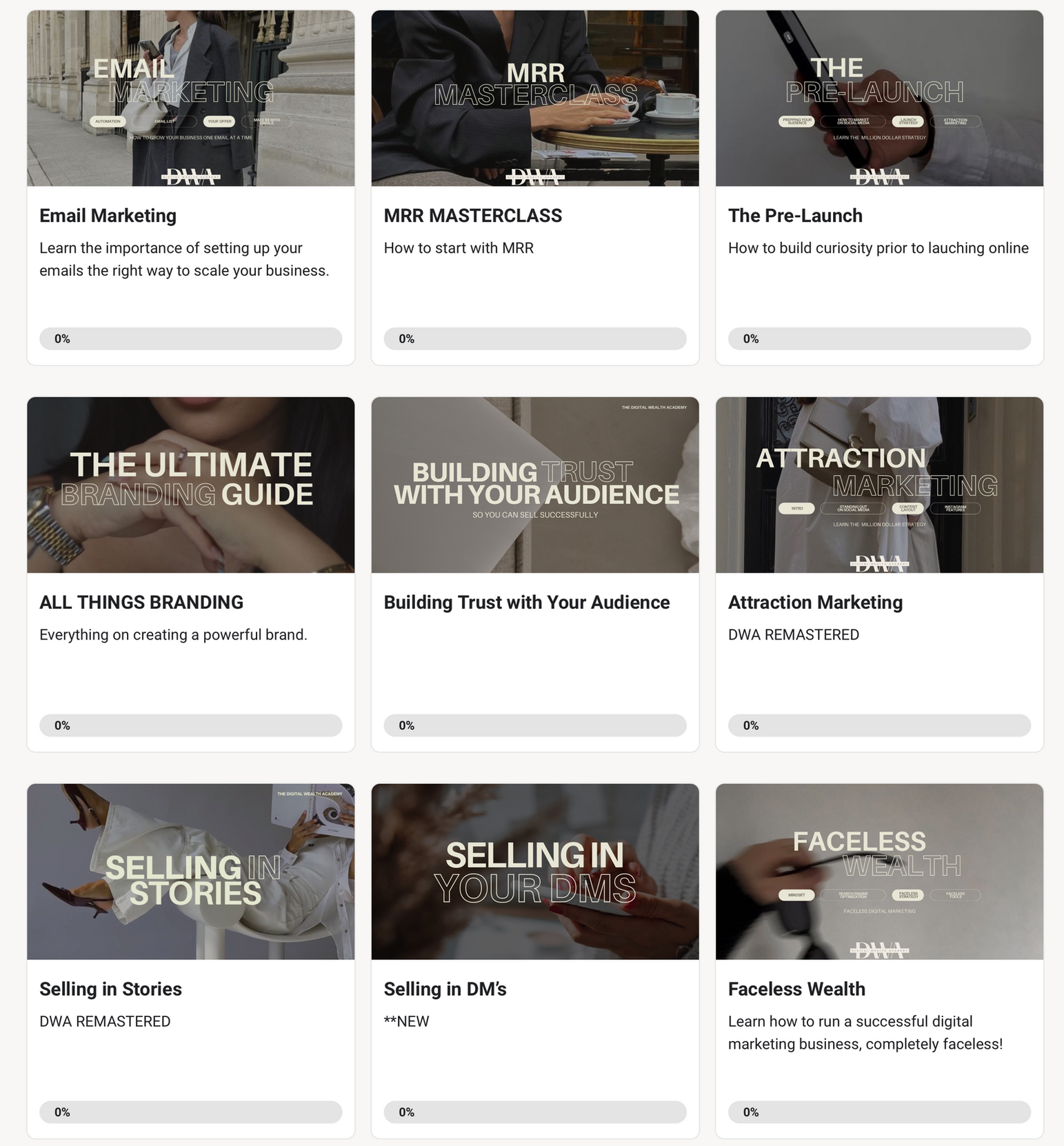Click the Email Marketing 0% progress bar

coord(191,339)
